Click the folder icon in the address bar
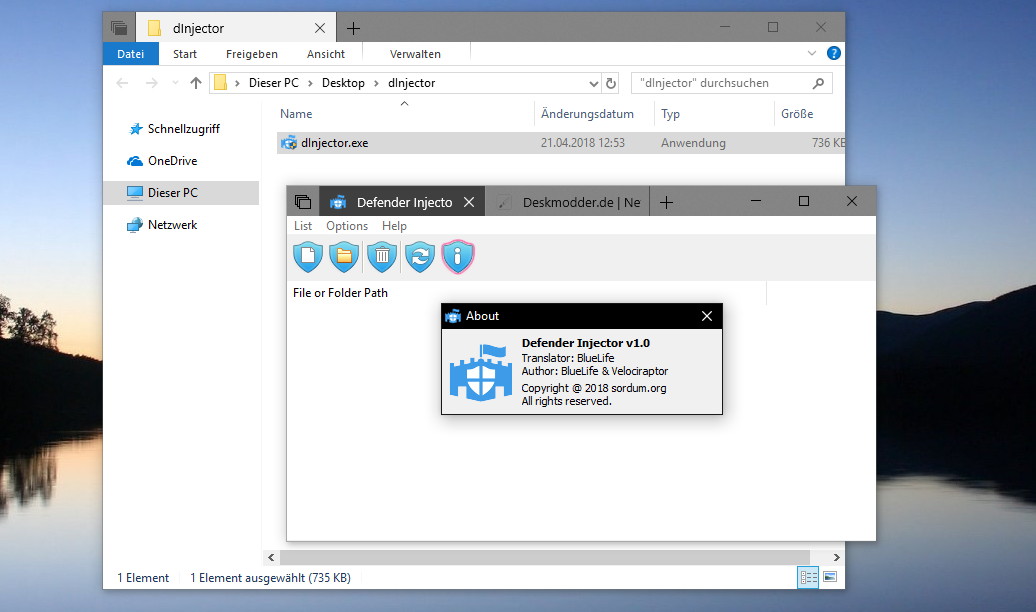This screenshot has height=612, width=1036. point(221,83)
